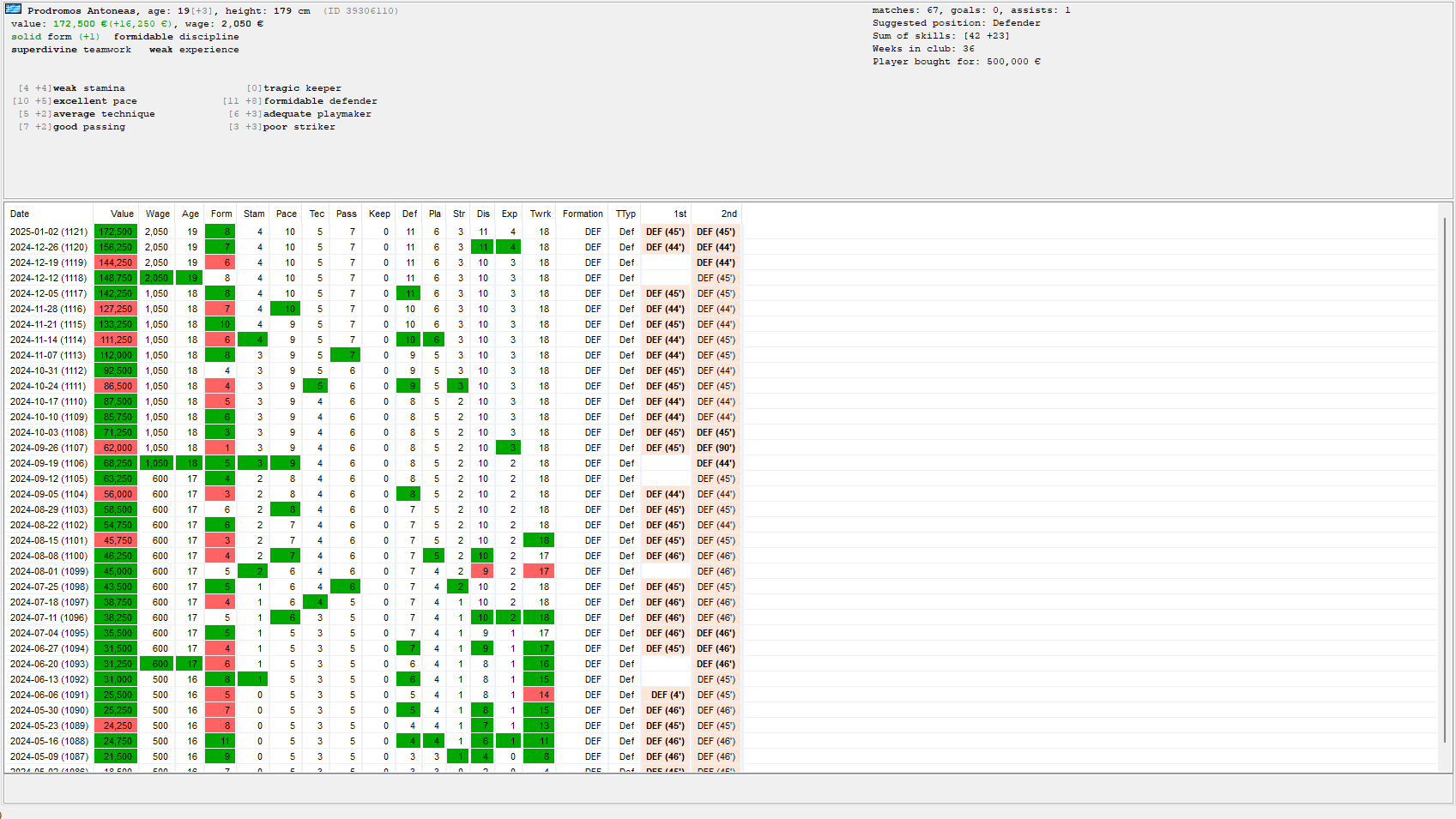Click the Pla column header

tap(435, 214)
